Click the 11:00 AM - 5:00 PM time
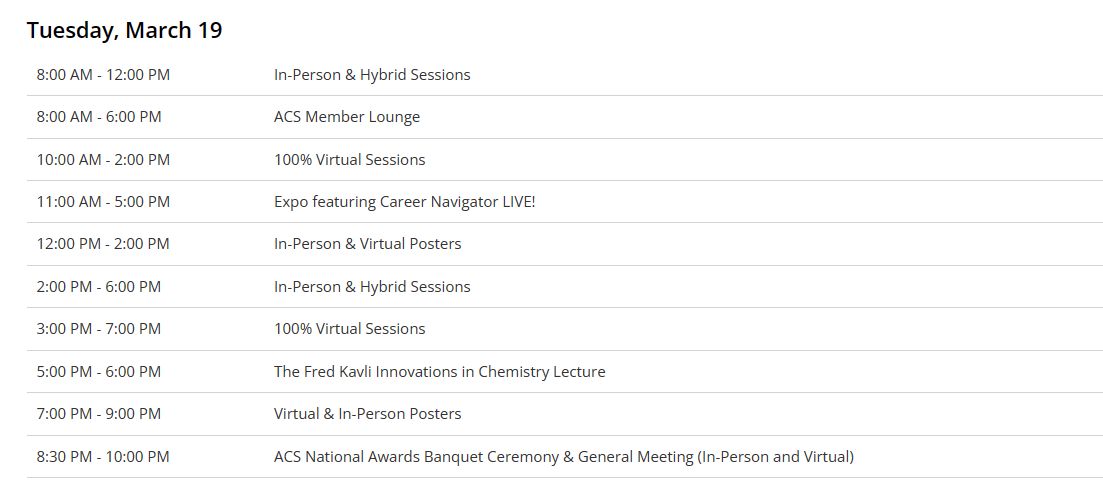The height and width of the screenshot is (504, 1103). [x=103, y=202]
